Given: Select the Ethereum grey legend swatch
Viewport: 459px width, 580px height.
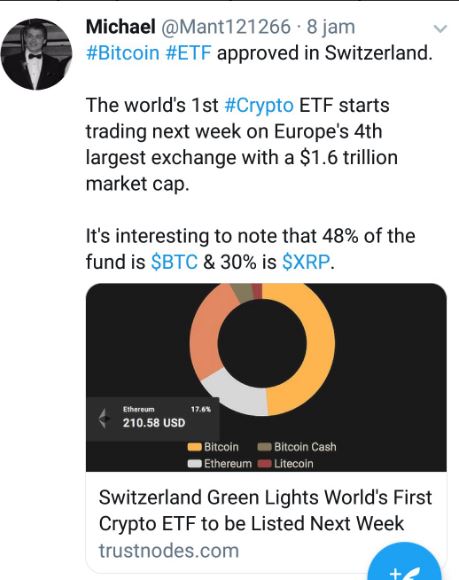Looking at the screenshot, I should [195, 463].
